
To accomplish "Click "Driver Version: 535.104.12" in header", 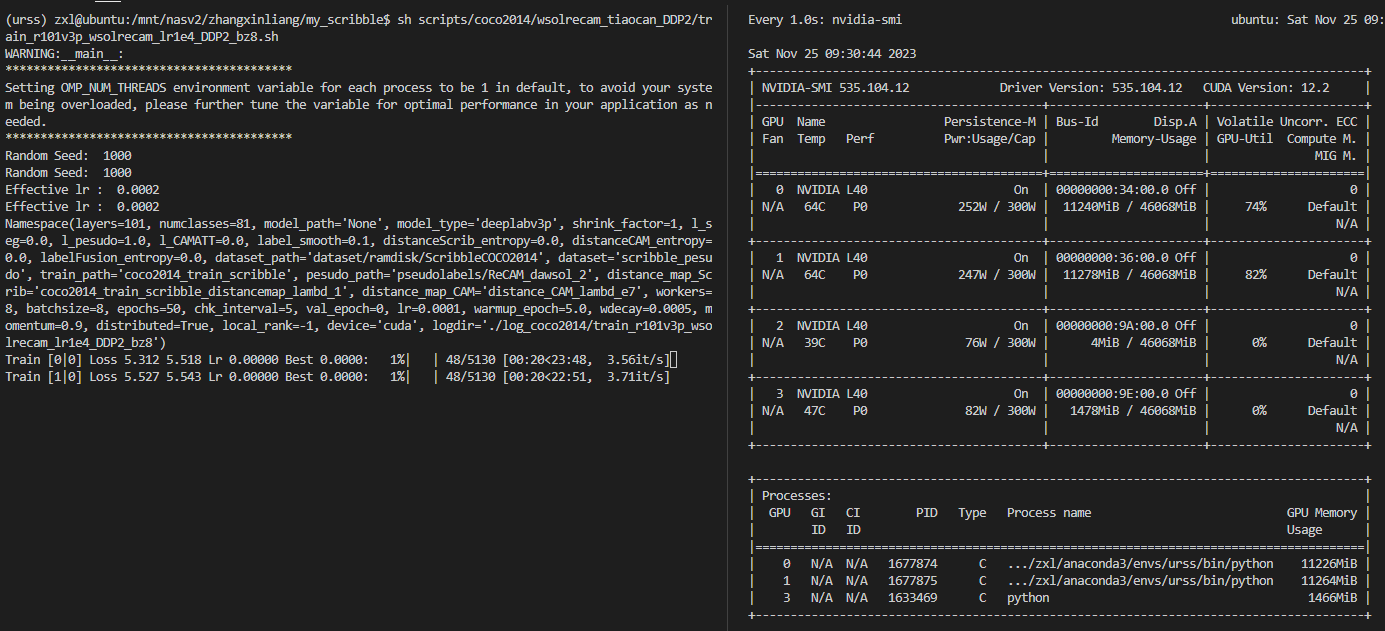I will point(1091,87).
